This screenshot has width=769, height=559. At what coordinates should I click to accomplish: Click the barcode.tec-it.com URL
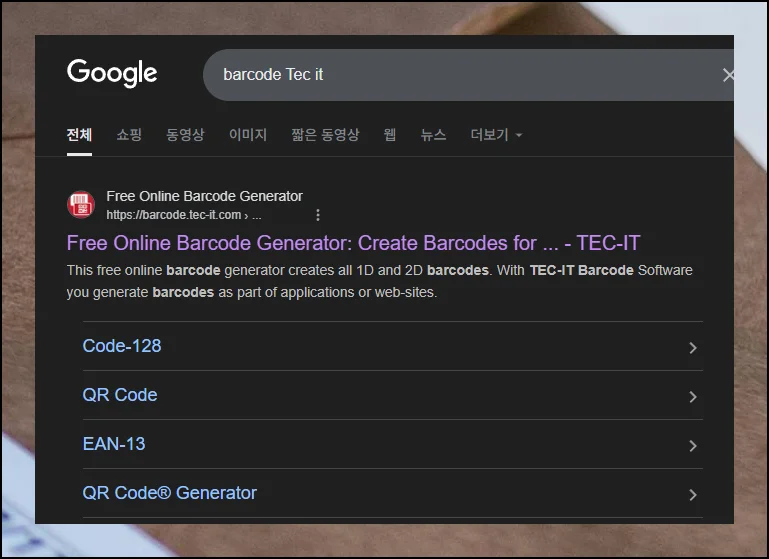coord(174,215)
